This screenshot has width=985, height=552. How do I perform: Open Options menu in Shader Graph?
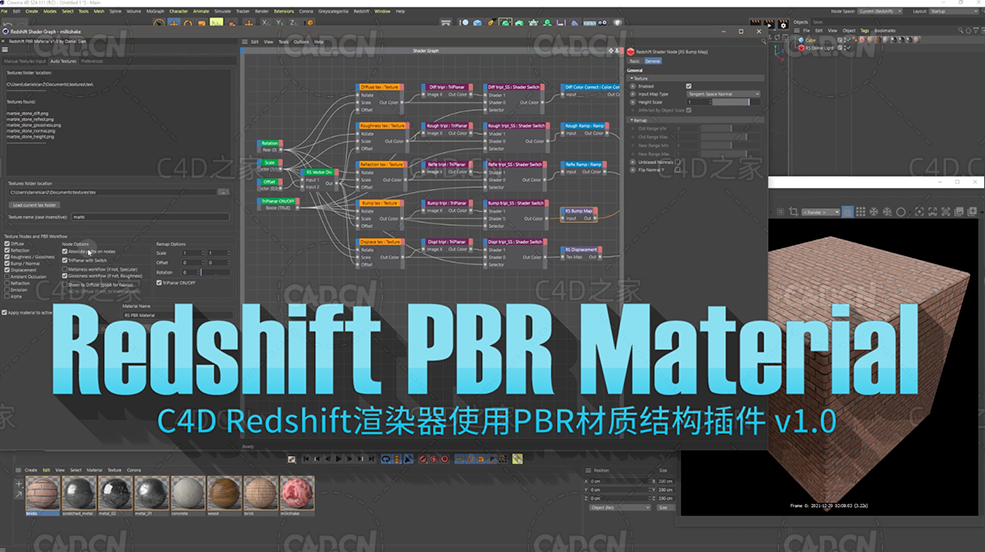point(301,42)
